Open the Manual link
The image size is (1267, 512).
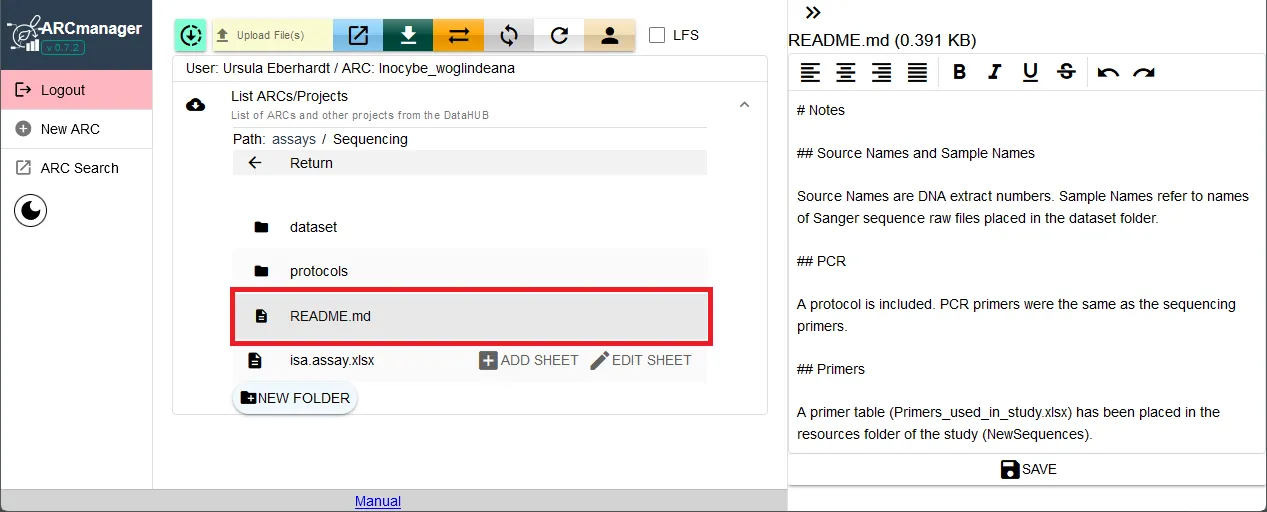point(378,501)
